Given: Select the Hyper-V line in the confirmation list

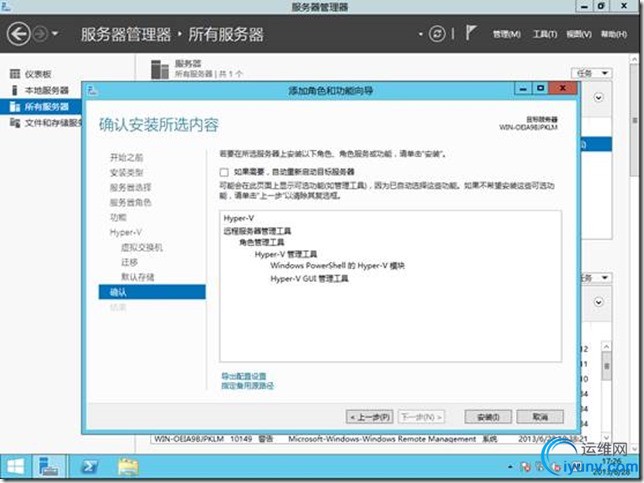Looking at the screenshot, I should (239, 218).
